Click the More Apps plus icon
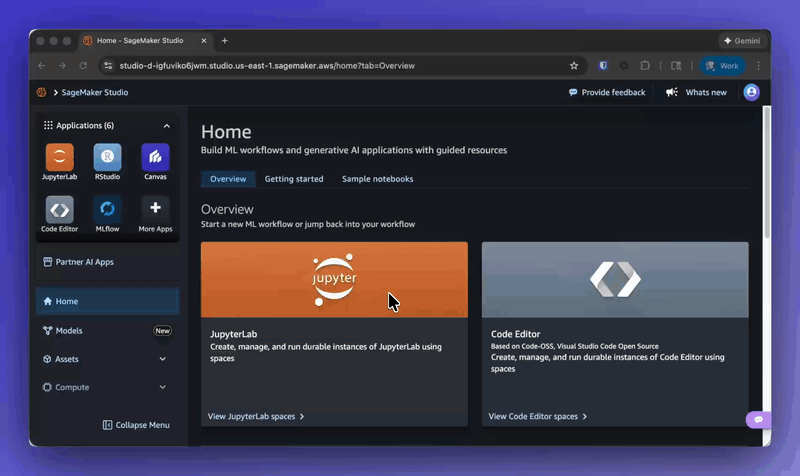This screenshot has height=476, width=800. 155,208
